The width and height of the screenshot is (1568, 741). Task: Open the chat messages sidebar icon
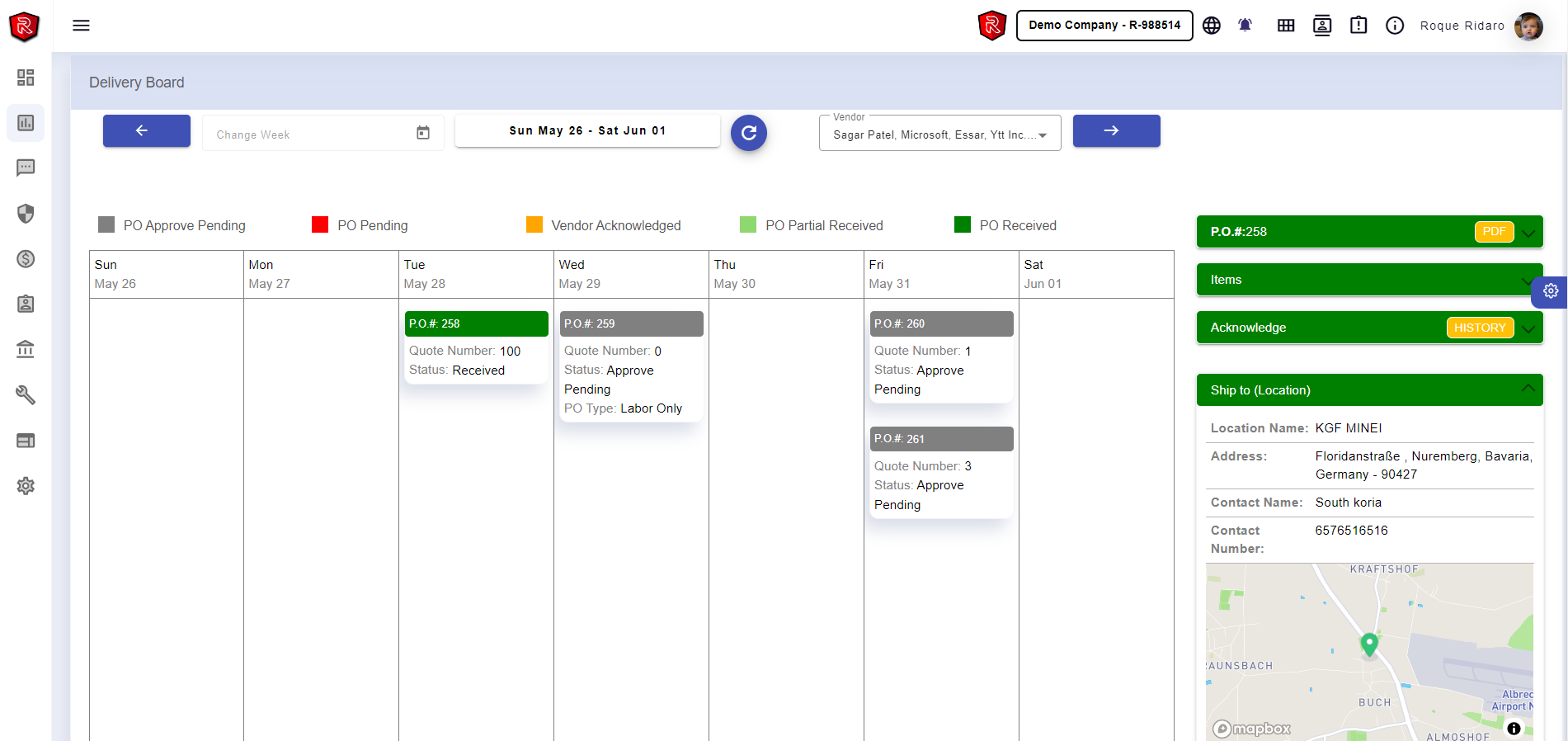point(26,168)
